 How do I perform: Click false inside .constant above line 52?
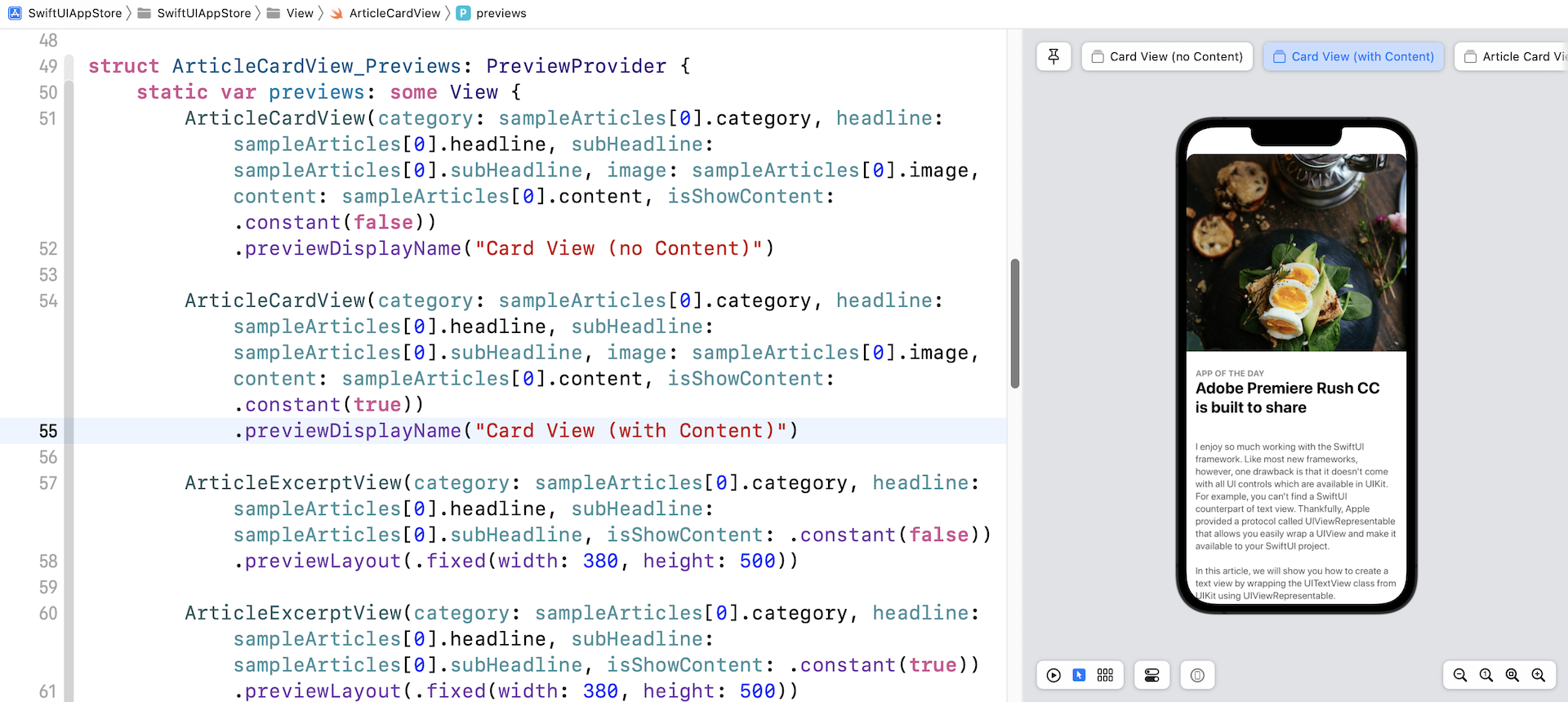[x=383, y=222]
